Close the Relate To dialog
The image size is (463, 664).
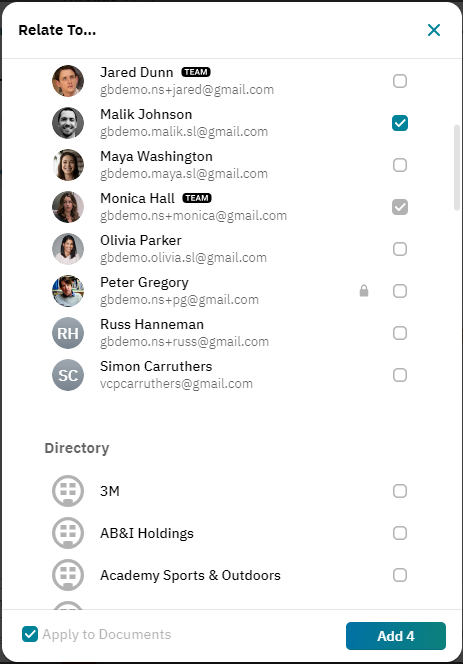[x=434, y=30]
